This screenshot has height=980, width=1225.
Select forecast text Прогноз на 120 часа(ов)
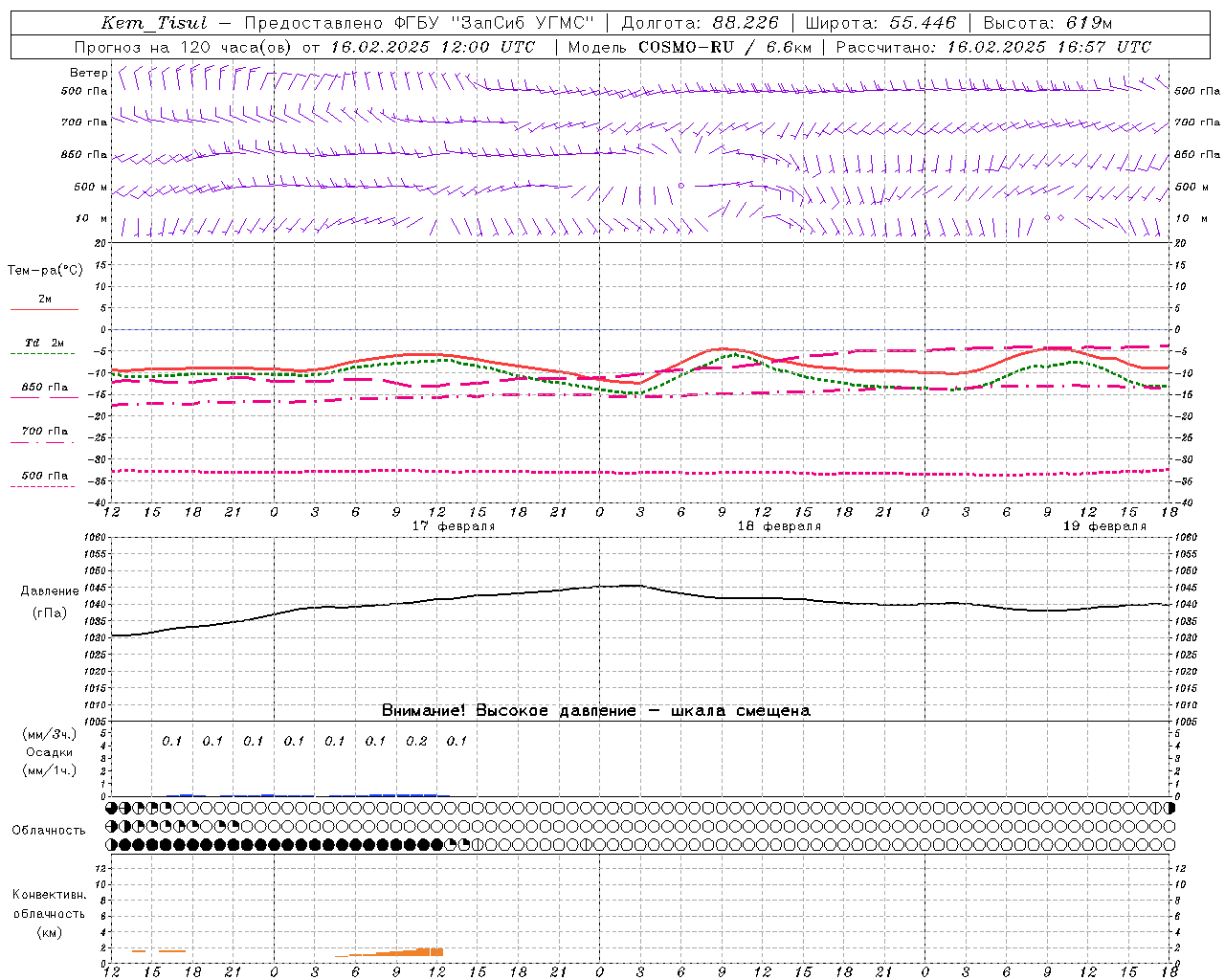click(x=183, y=47)
